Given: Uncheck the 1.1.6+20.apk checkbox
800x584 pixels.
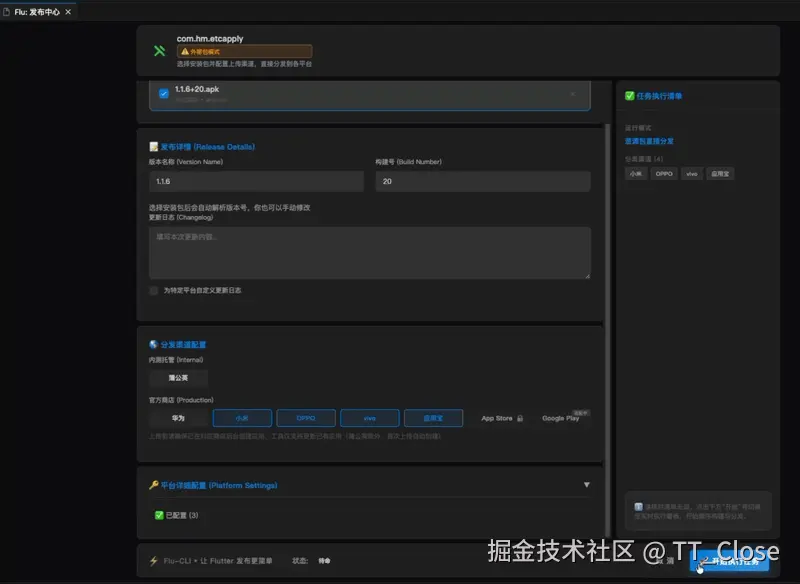Looking at the screenshot, I should click(164, 94).
